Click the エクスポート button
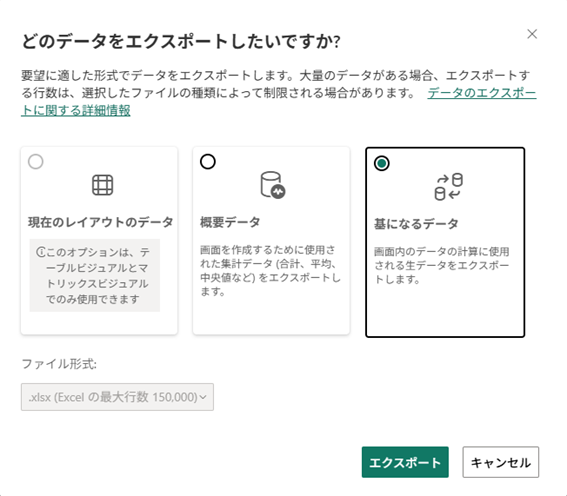 pos(405,462)
